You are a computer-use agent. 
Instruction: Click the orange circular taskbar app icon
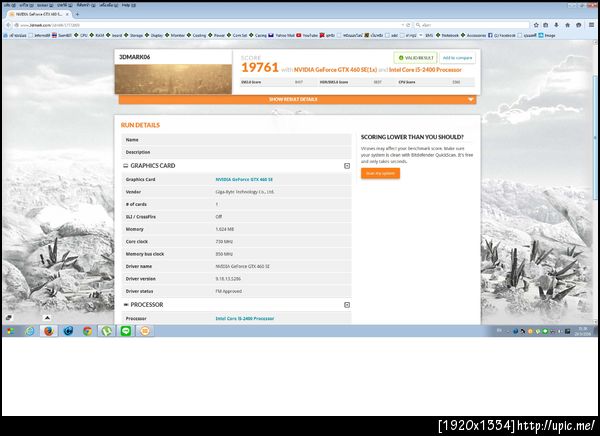[x=145, y=331]
